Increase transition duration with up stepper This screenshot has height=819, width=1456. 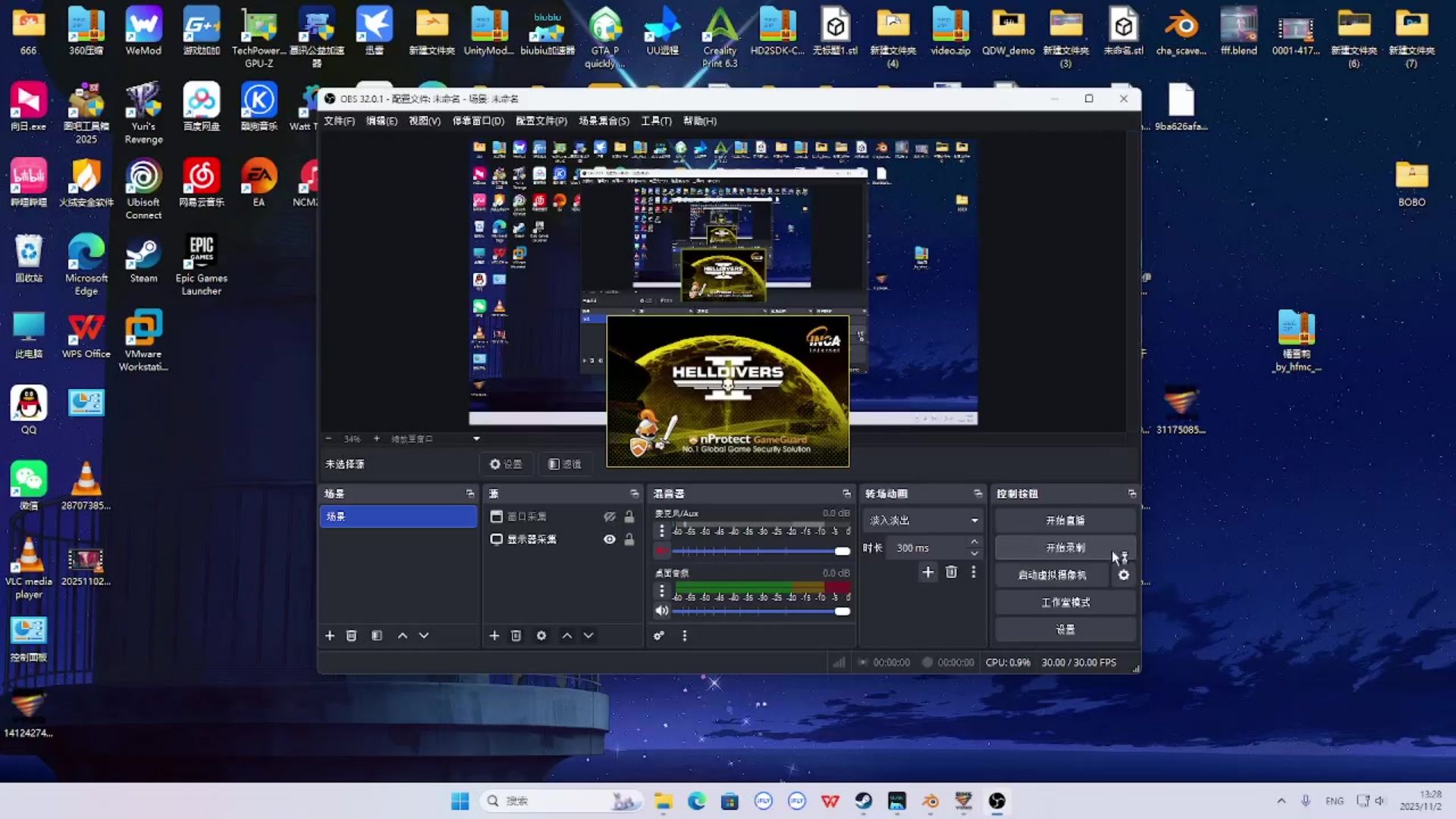pos(974,542)
